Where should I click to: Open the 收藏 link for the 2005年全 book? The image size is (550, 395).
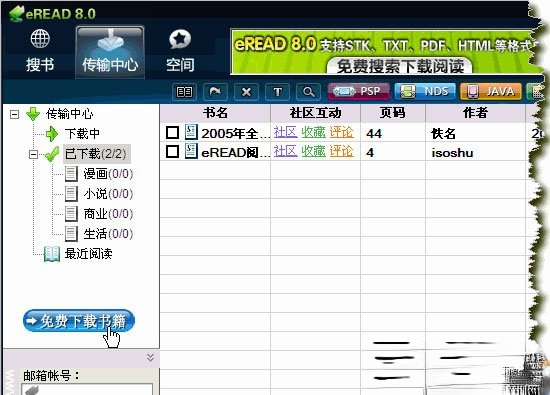314,132
